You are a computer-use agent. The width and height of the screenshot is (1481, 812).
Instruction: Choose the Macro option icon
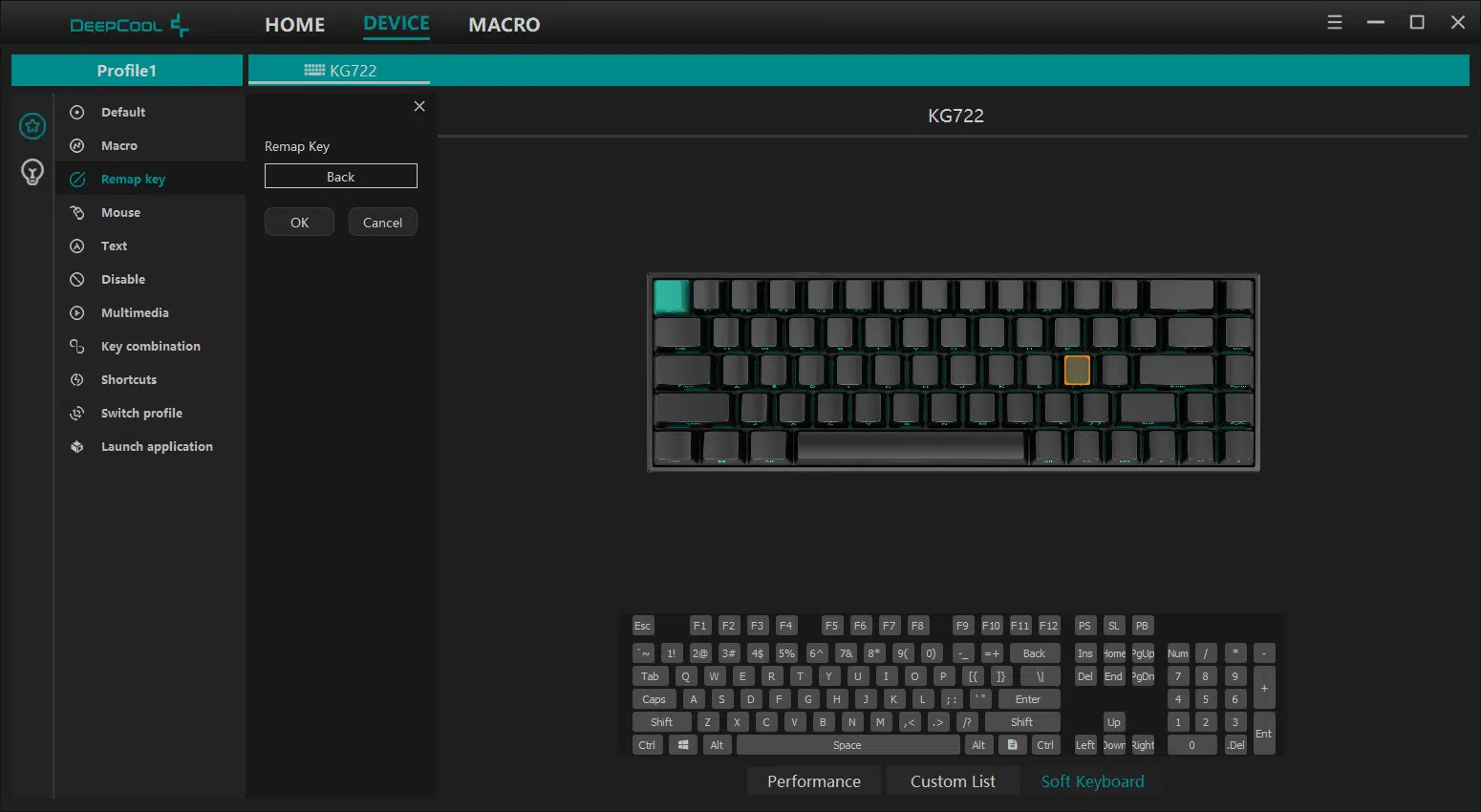coord(77,145)
